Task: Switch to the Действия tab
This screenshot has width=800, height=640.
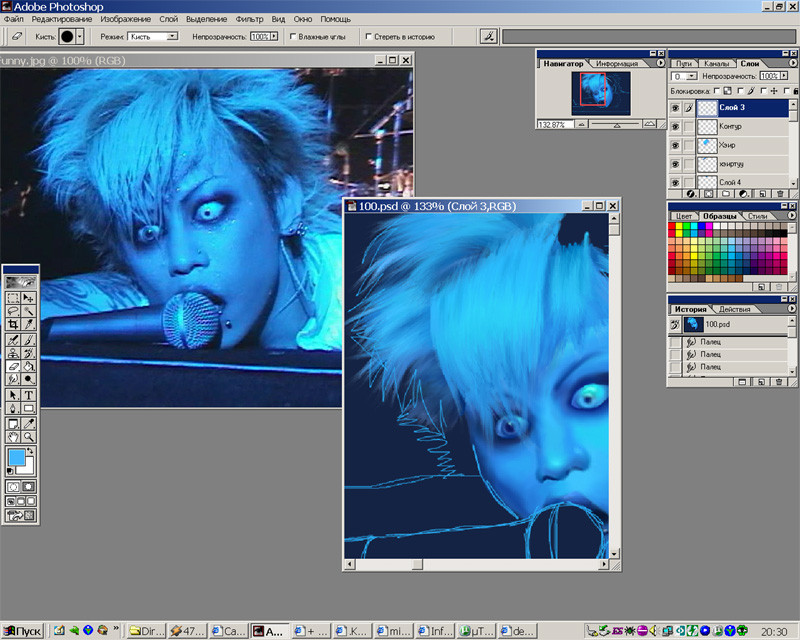Action: (x=734, y=309)
